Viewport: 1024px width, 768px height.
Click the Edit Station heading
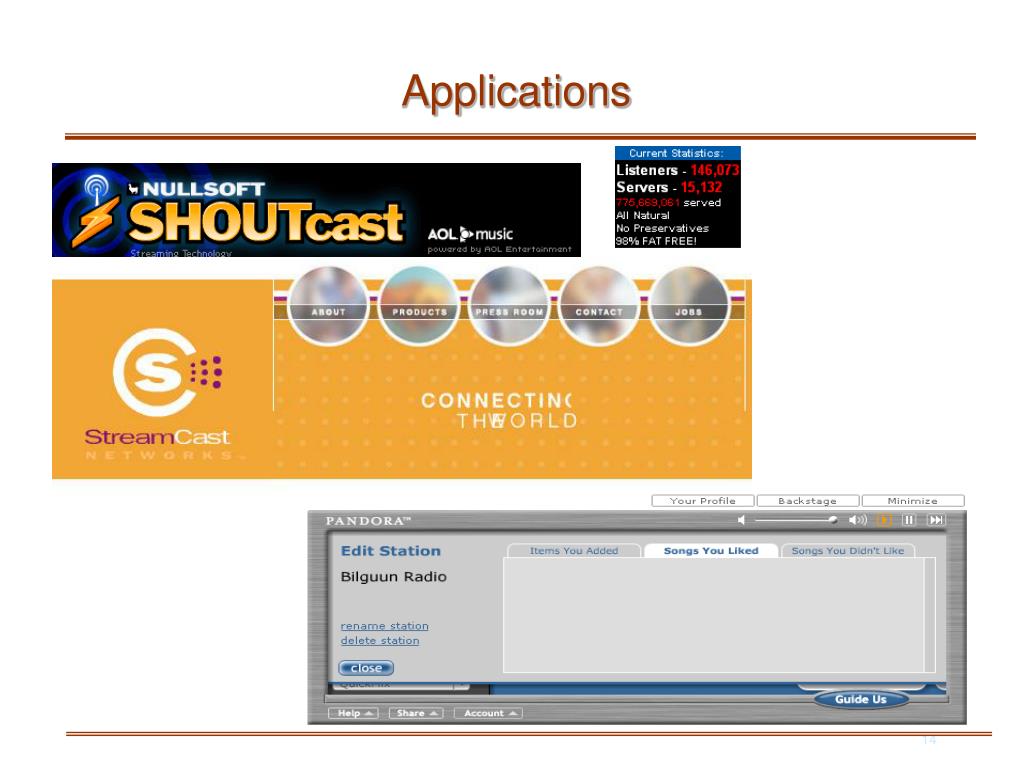click(391, 551)
